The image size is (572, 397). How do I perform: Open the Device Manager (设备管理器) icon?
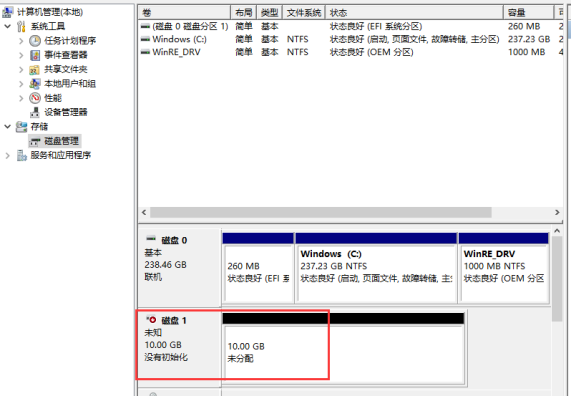click(x=35, y=112)
